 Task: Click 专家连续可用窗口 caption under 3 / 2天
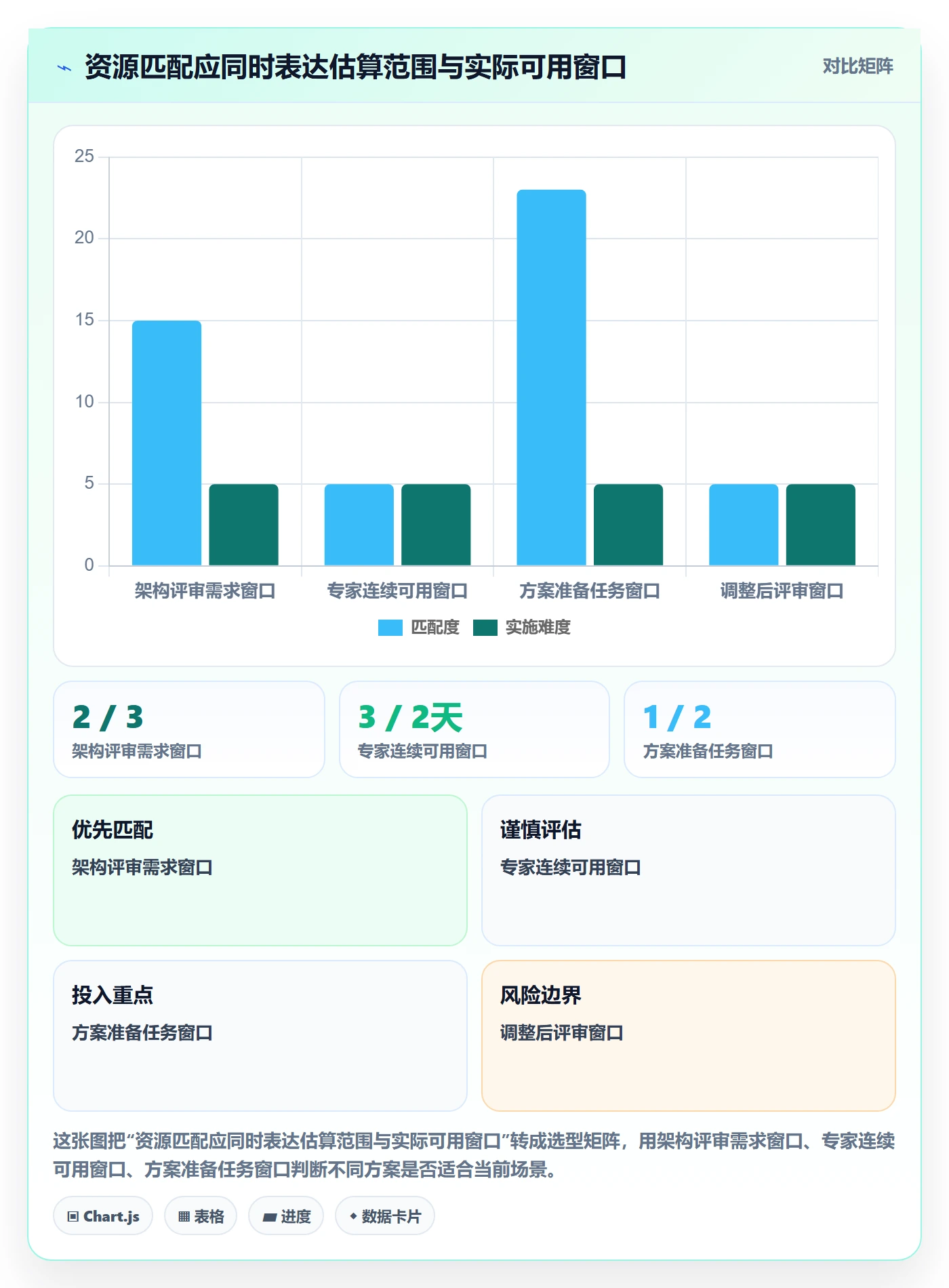pos(422,751)
